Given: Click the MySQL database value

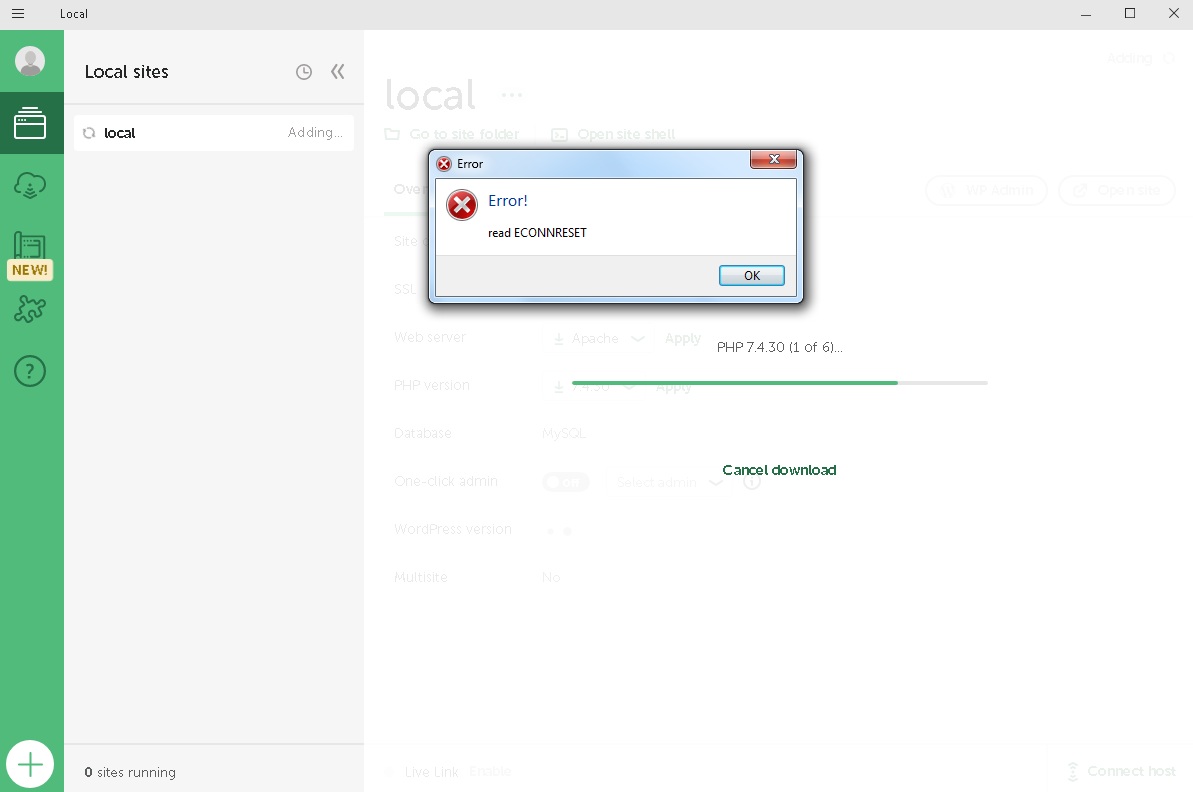Looking at the screenshot, I should click(564, 434).
